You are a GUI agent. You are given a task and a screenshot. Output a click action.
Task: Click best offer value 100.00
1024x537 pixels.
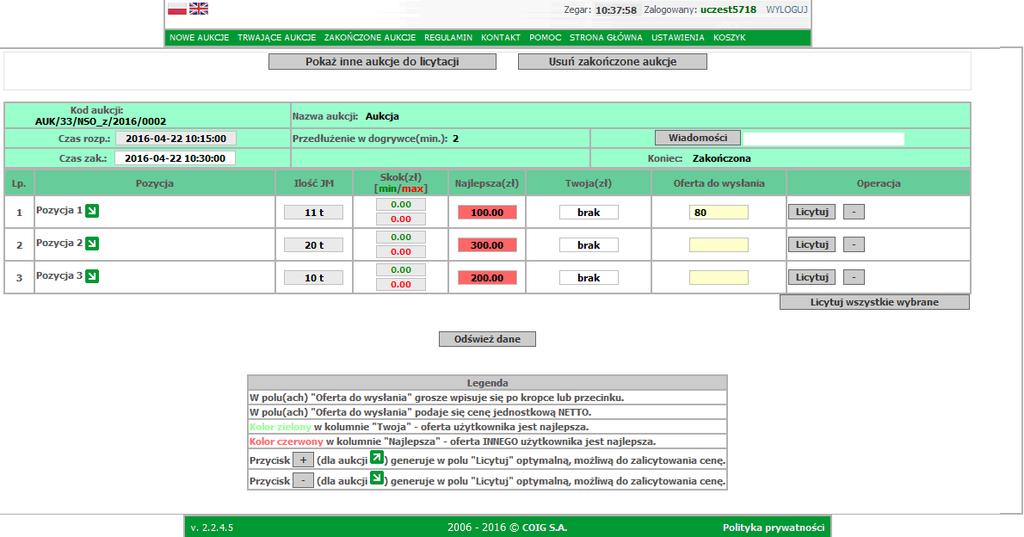pos(487,212)
